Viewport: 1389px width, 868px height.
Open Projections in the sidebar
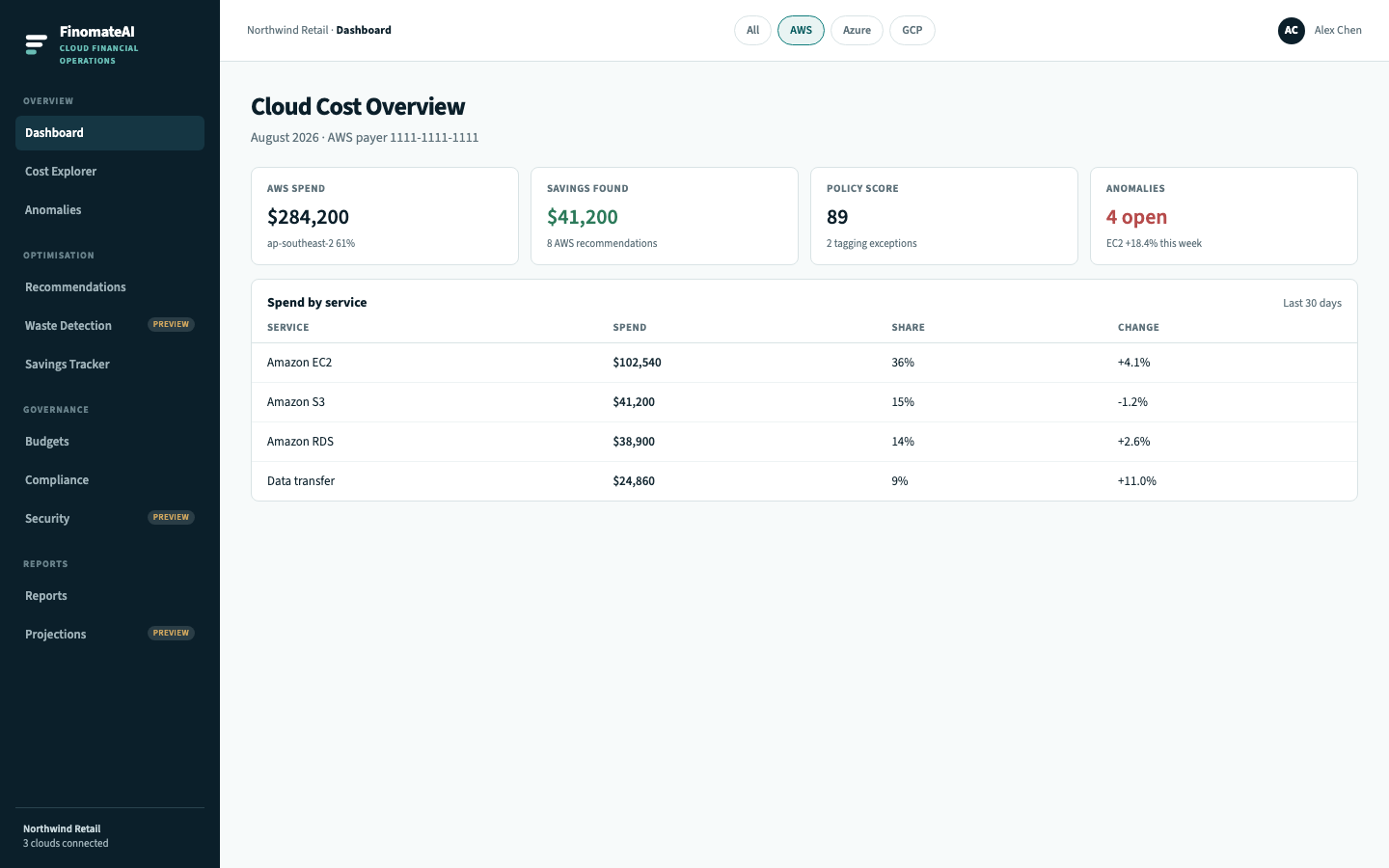coord(110,635)
